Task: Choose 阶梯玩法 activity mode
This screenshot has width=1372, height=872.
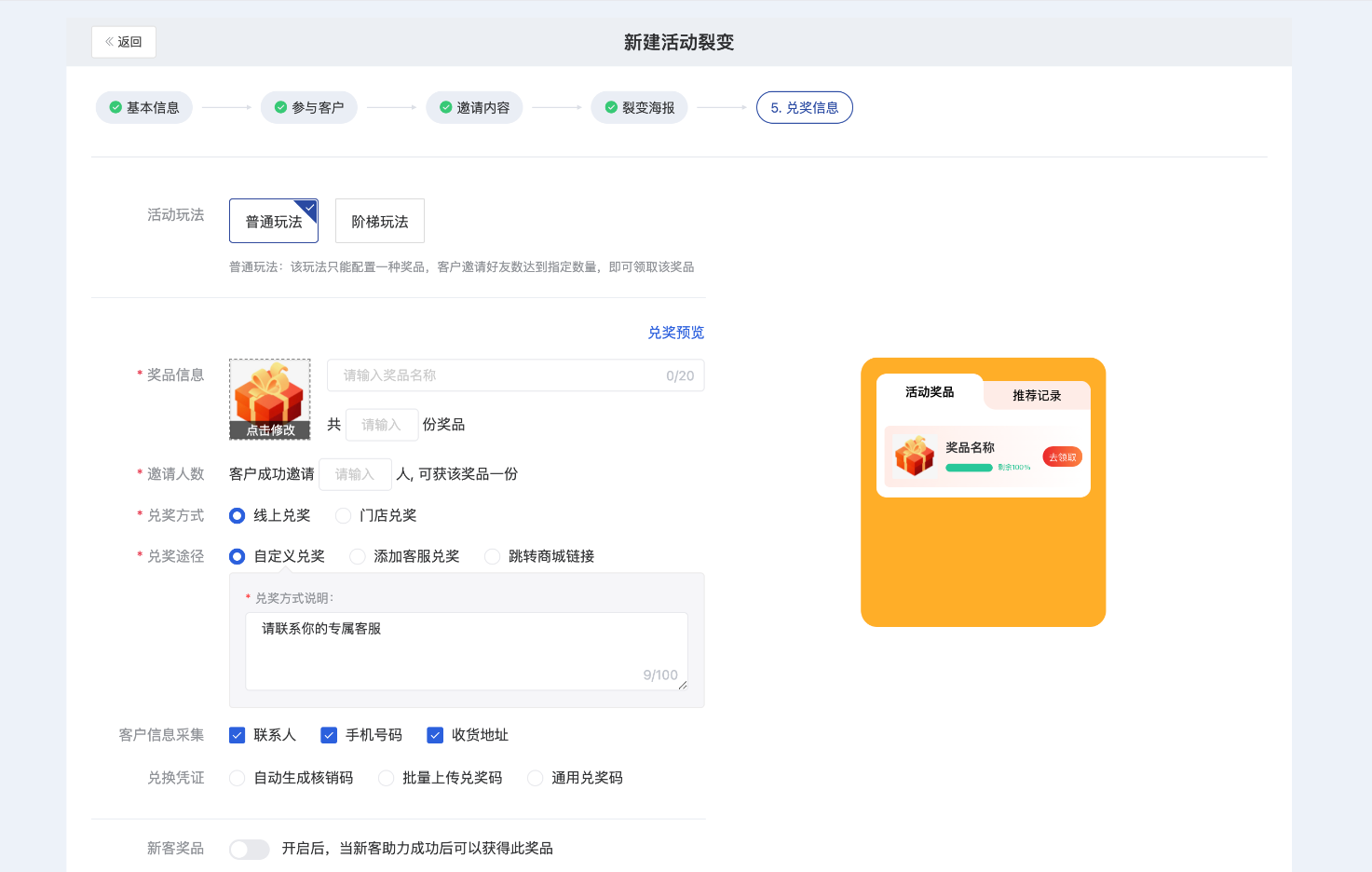Action: click(380, 221)
